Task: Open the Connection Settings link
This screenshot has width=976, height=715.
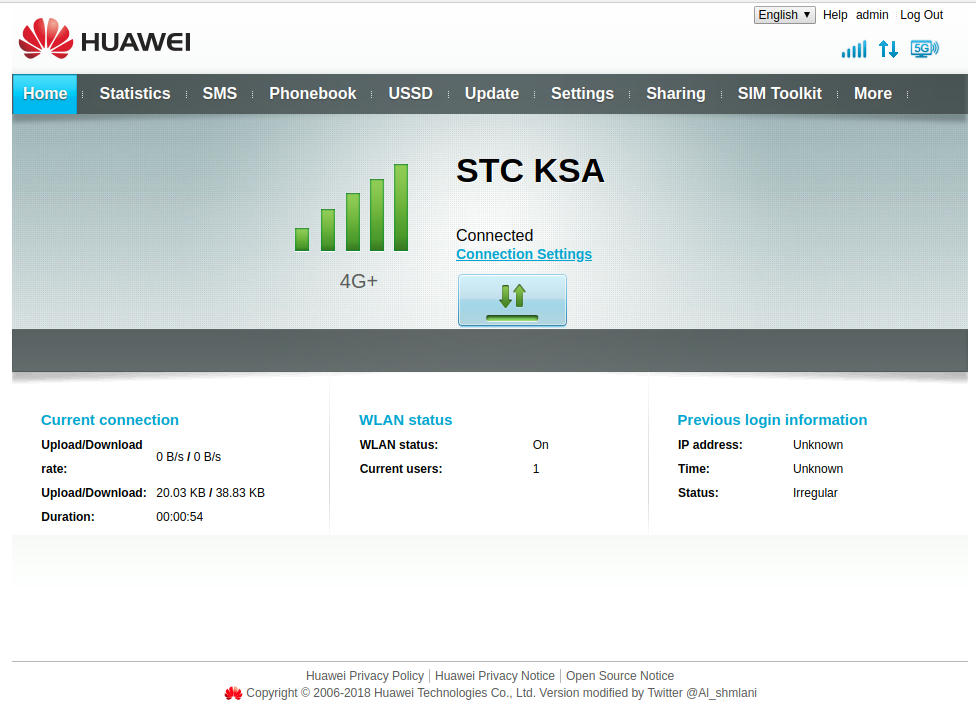Action: click(x=524, y=255)
